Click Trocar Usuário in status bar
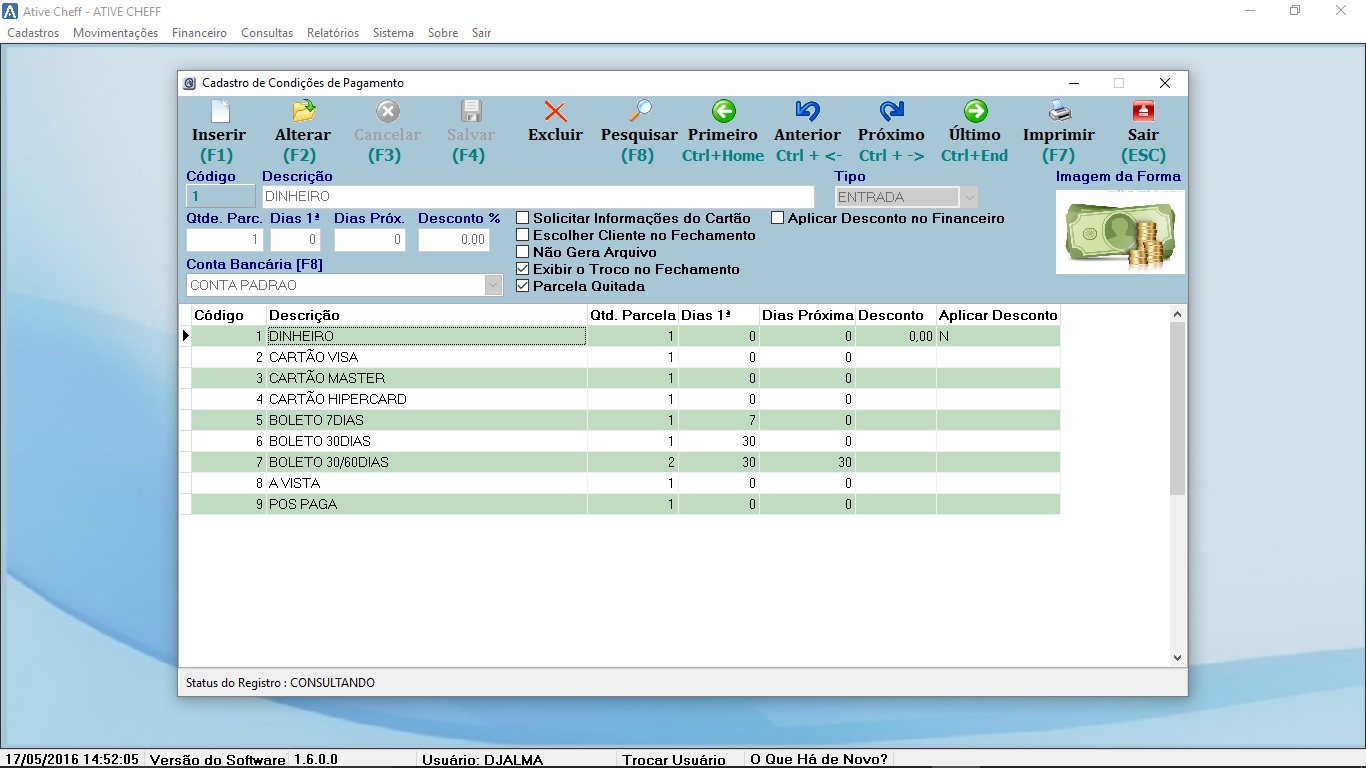 674,760
